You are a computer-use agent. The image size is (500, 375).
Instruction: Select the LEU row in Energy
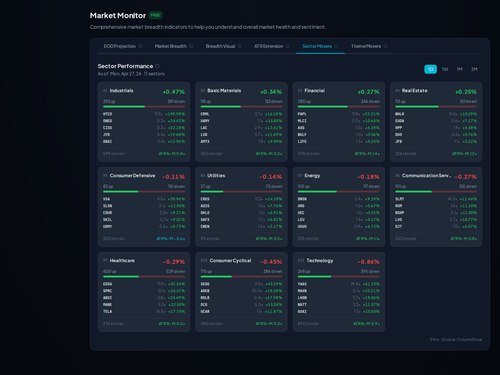[339, 220]
